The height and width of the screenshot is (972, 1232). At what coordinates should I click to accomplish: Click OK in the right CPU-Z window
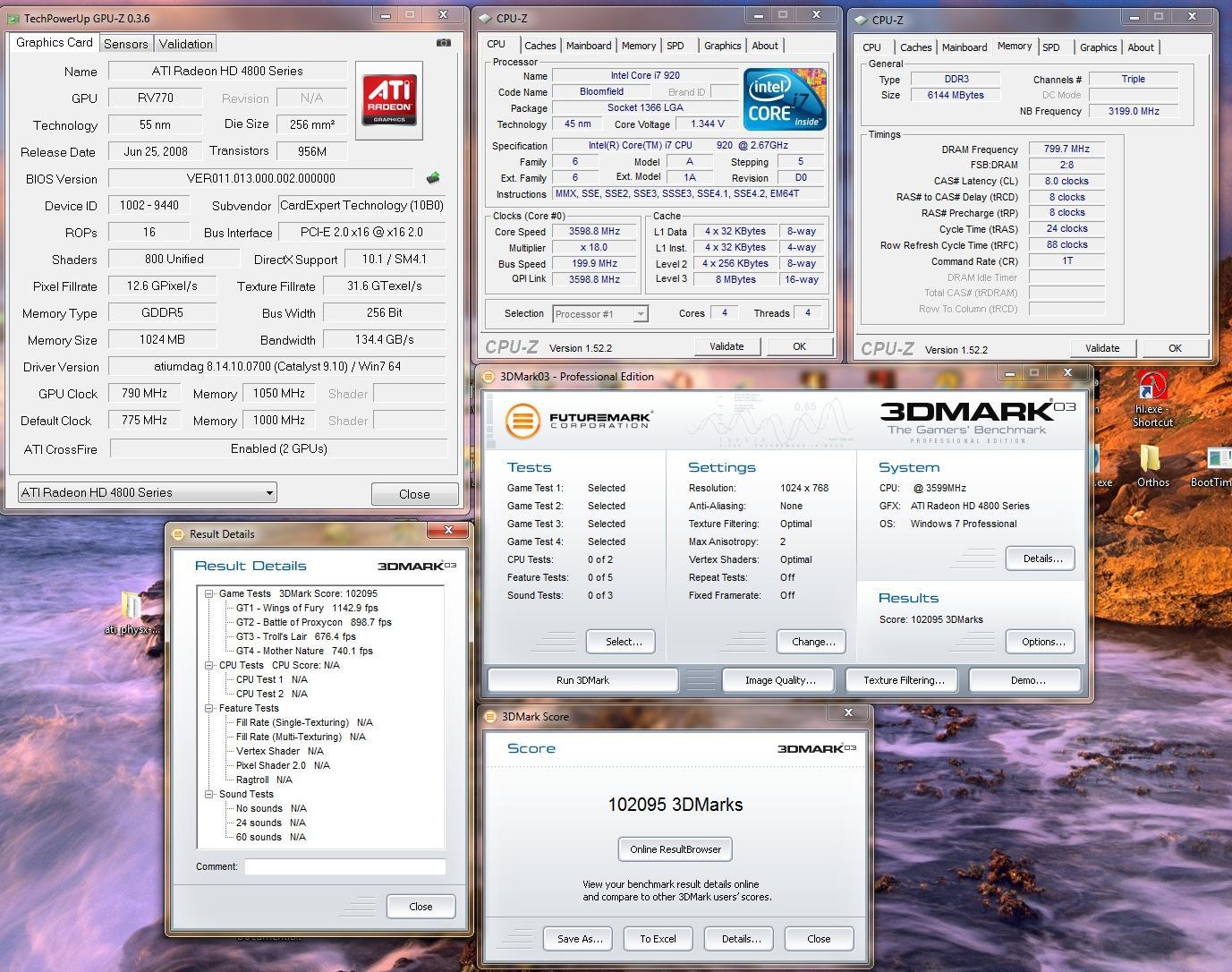pyautogui.click(x=1175, y=348)
